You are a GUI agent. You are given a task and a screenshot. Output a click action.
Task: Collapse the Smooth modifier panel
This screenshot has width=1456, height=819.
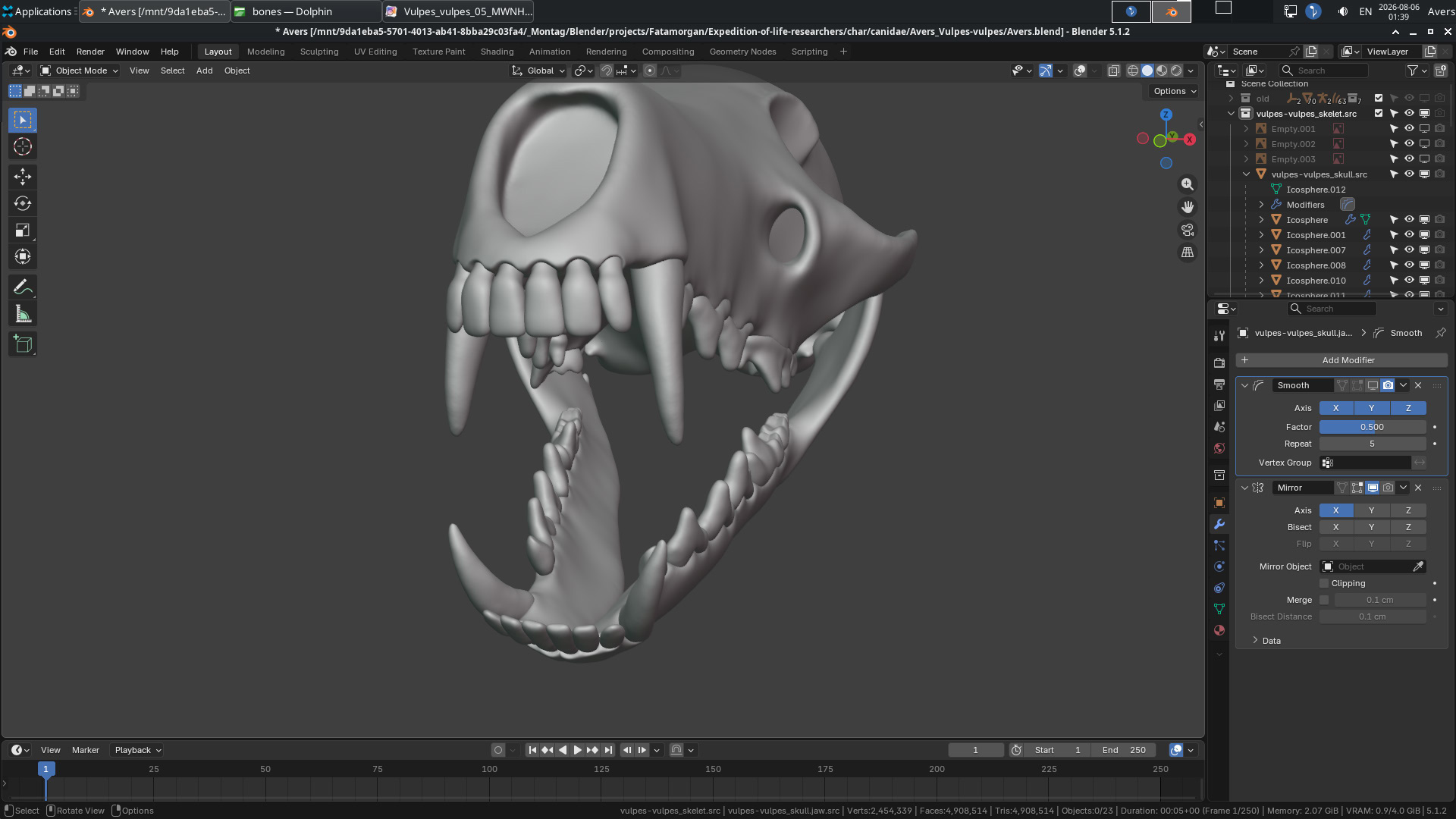click(x=1244, y=385)
